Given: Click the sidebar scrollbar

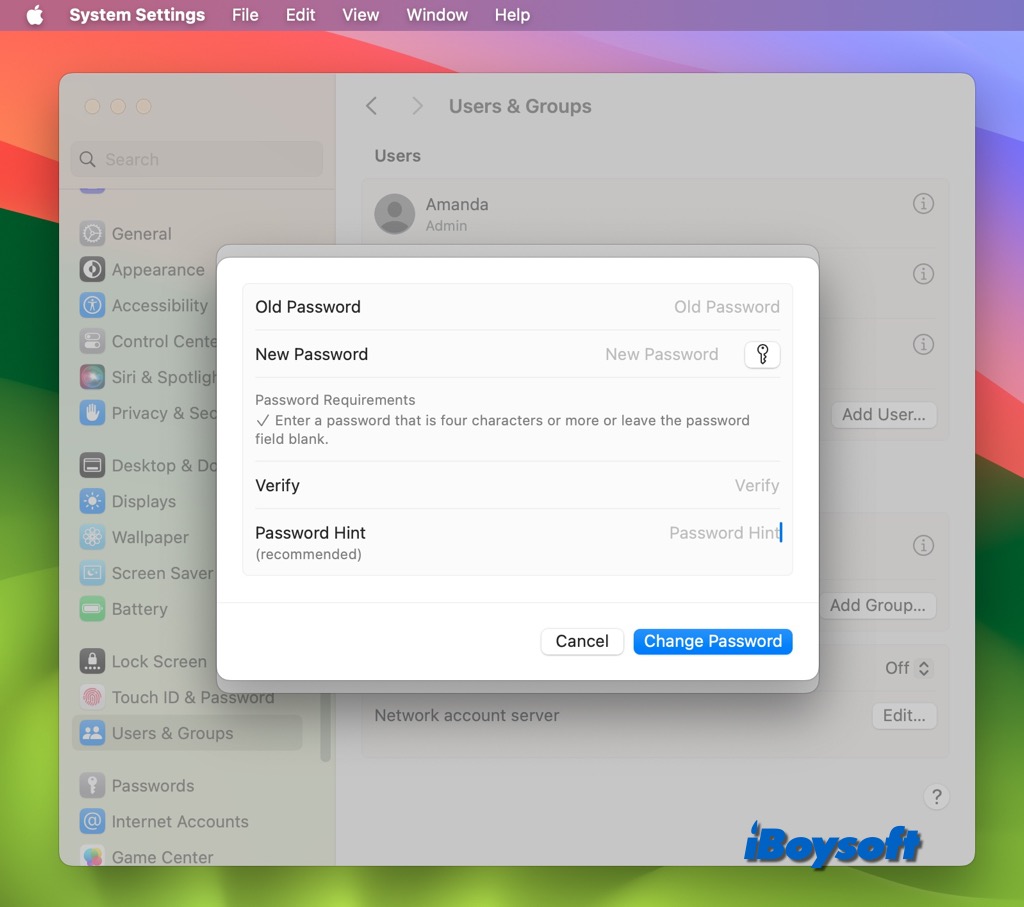Looking at the screenshot, I should coord(325,730).
